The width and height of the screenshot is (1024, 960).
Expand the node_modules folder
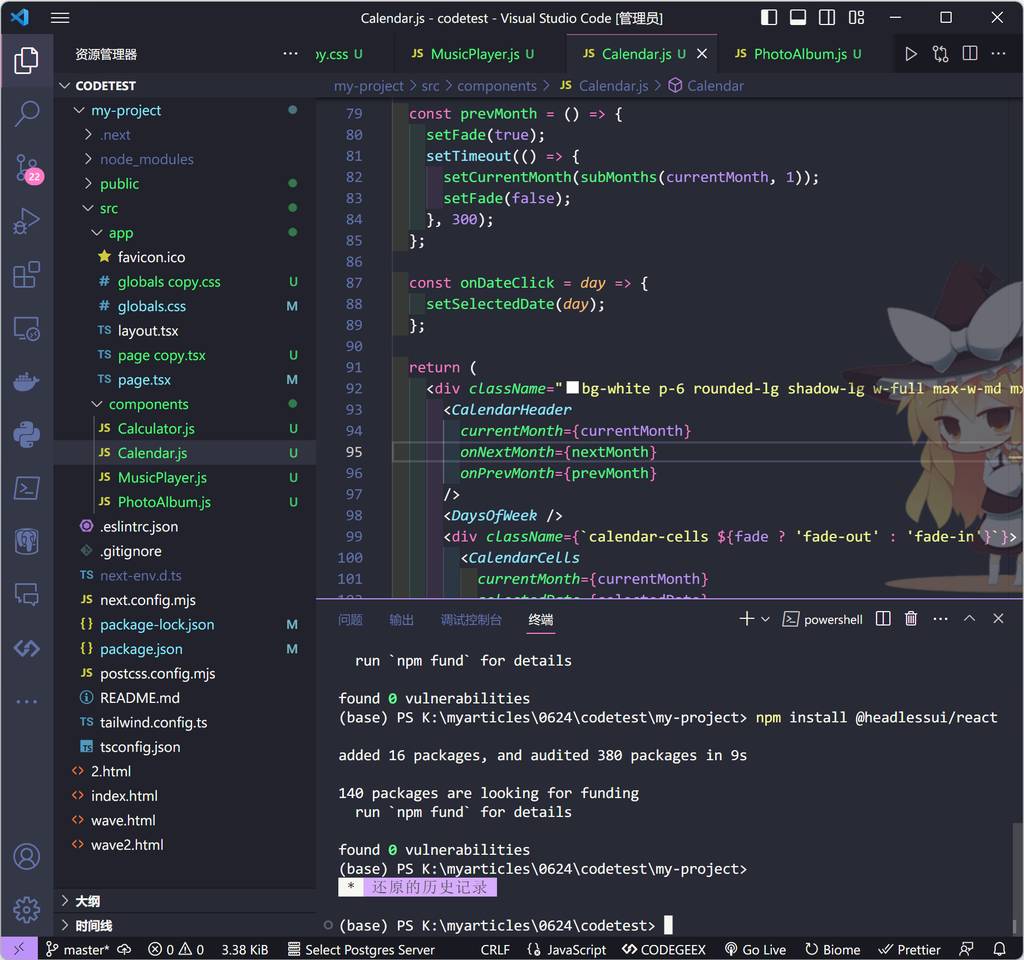click(x=146, y=159)
